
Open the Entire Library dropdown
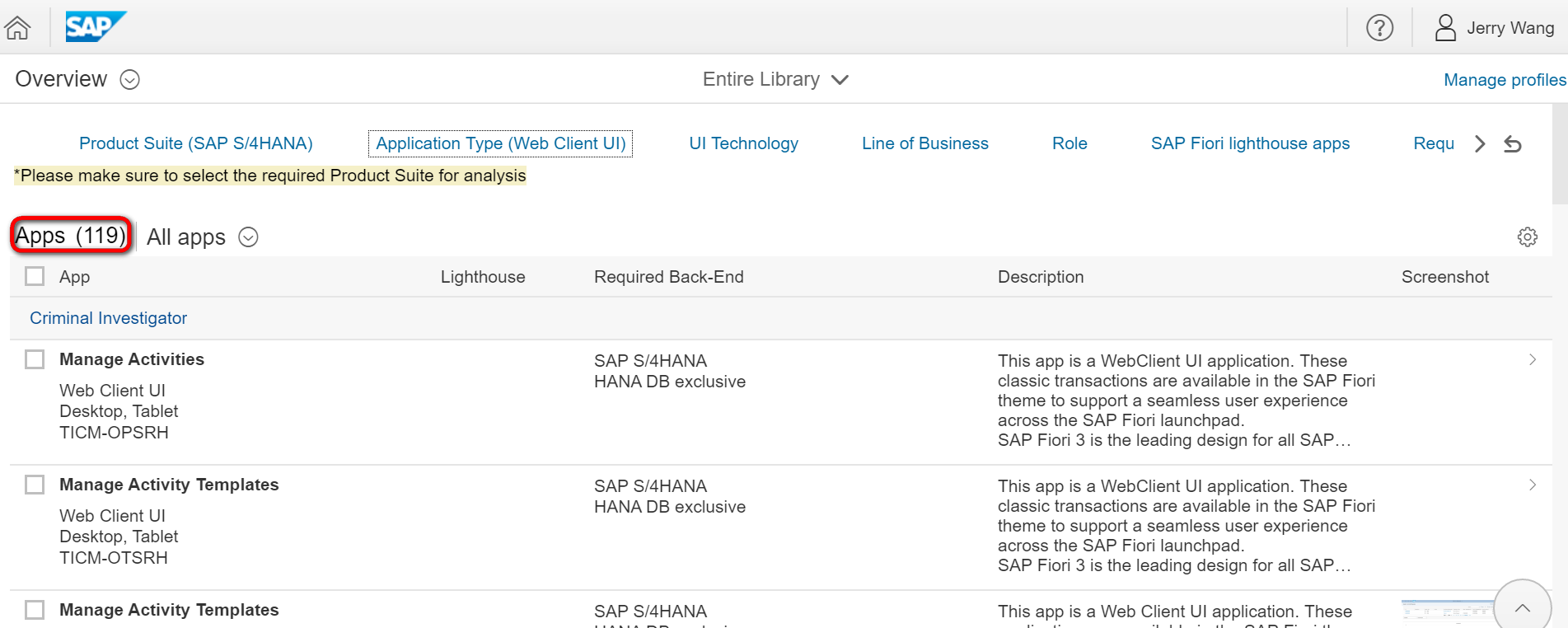click(775, 80)
